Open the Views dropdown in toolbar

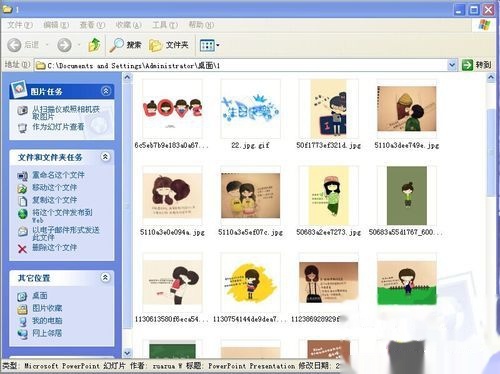[209, 45]
